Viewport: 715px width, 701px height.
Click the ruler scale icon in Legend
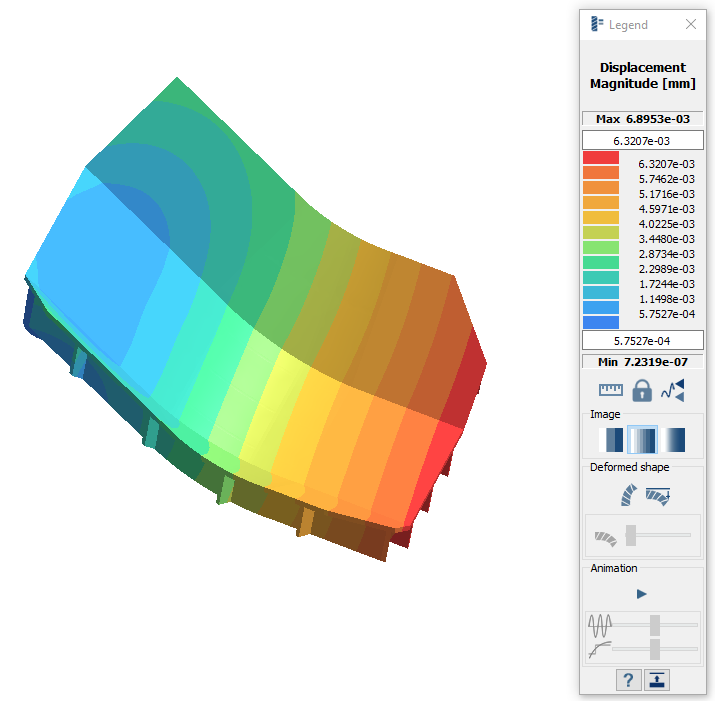[x=610, y=391]
